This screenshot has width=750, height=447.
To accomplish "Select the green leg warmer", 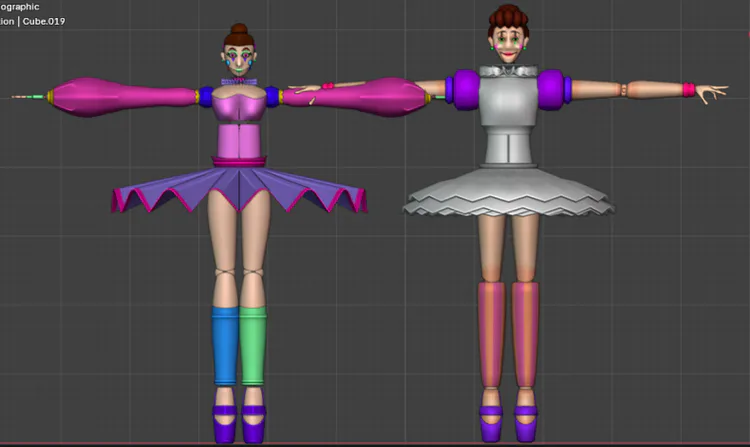I will [253, 346].
